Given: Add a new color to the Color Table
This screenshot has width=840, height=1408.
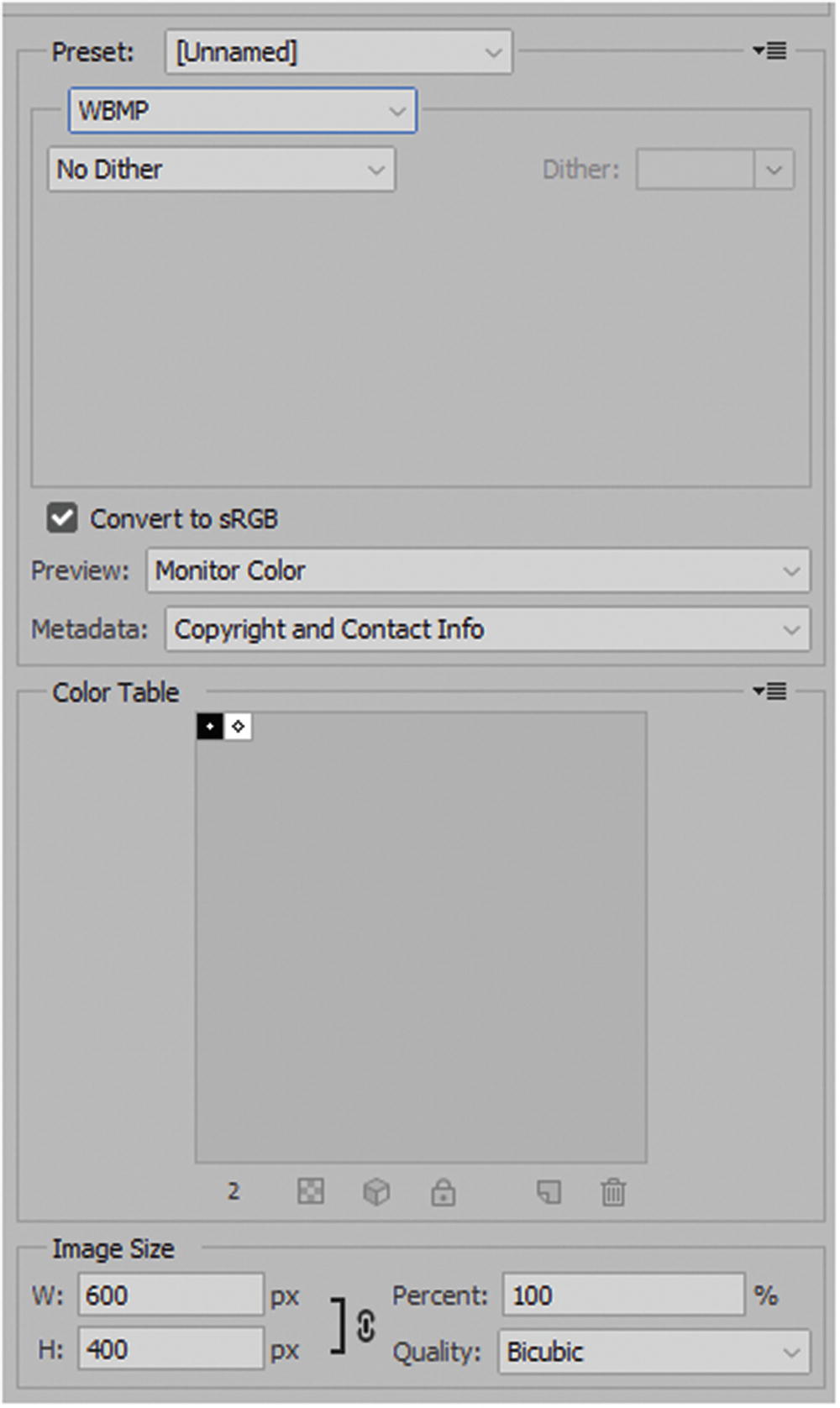Looking at the screenshot, I should [550, 1191].
